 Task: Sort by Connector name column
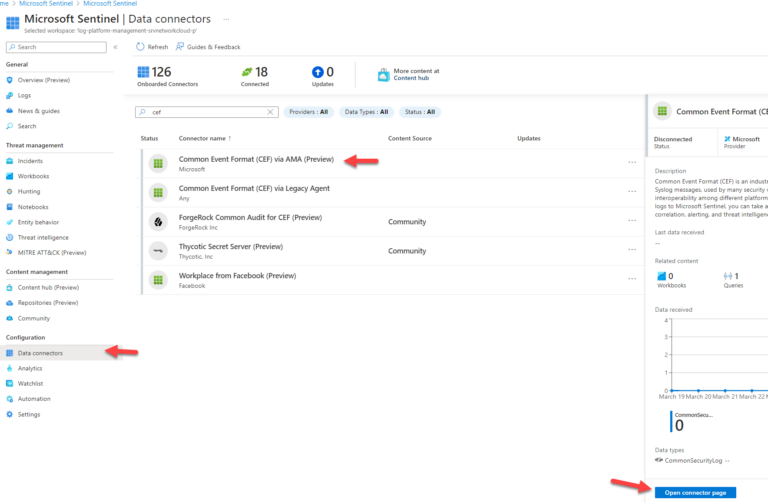pyautogui.click(x=204, y=138)
